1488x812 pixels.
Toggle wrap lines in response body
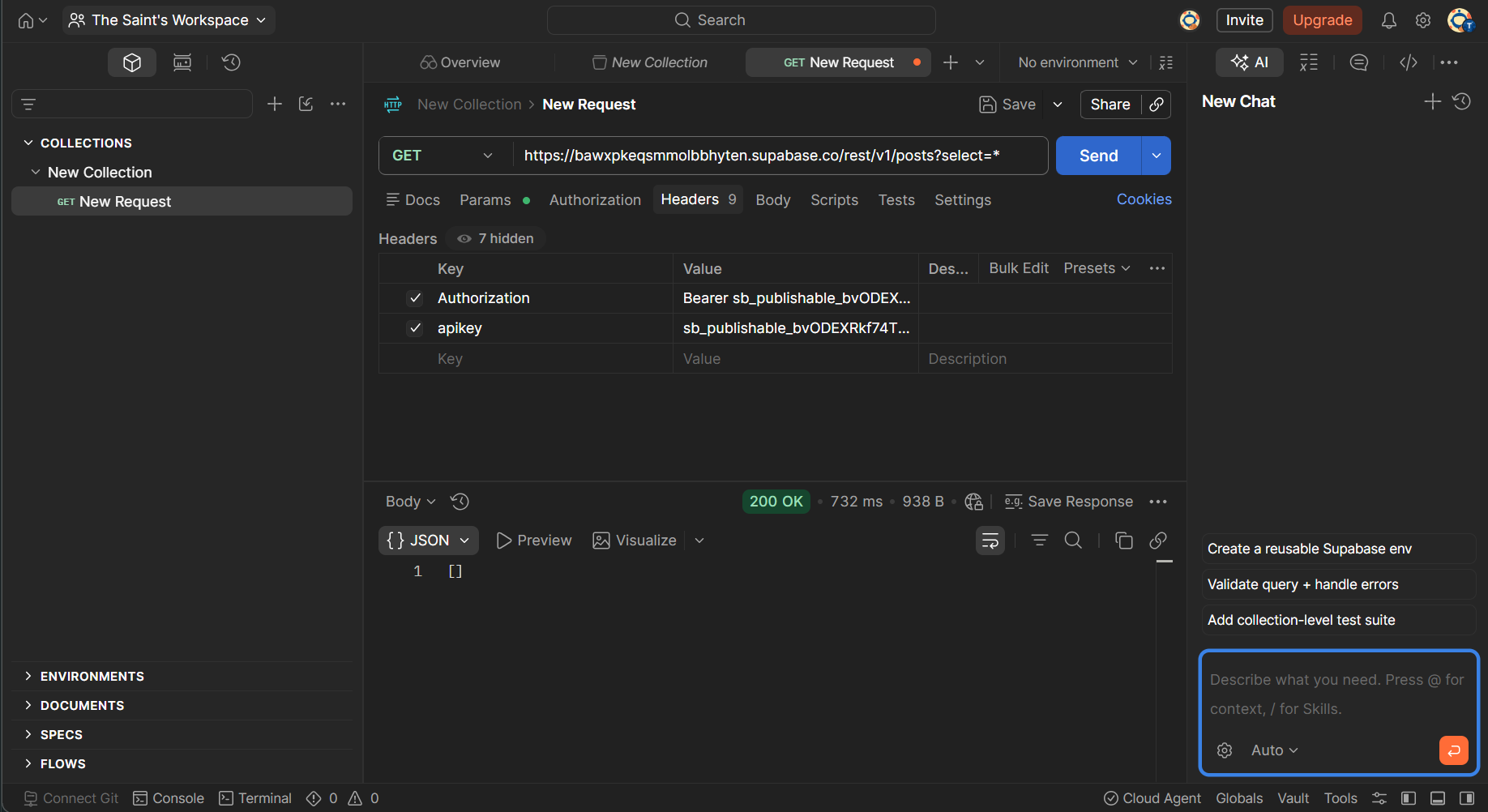990,541
